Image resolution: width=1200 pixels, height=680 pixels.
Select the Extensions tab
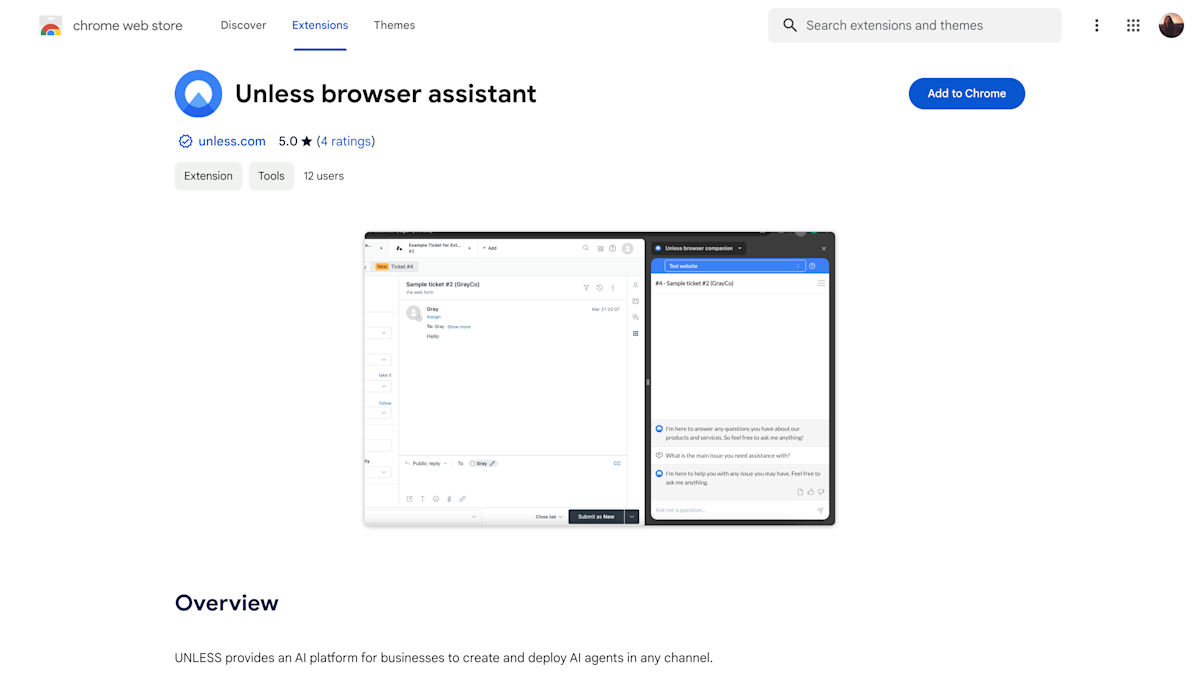click(320, 25)
